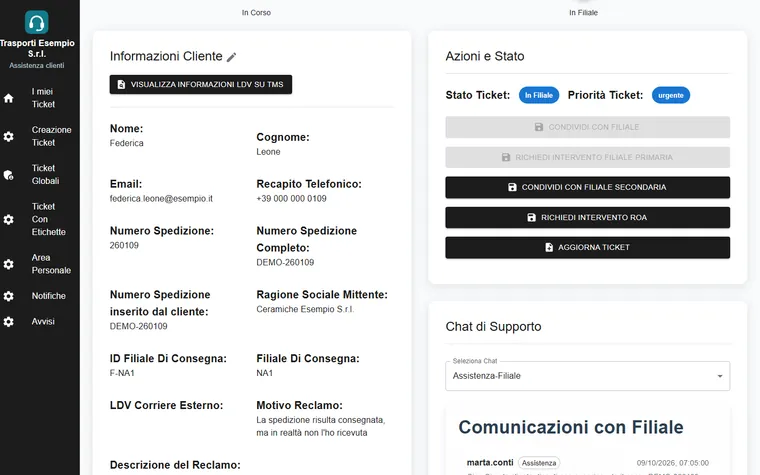Click full shipment number DEMO-260109 under Completo
The height and width of the screenshot is (475, 760).
click(285, 263)
